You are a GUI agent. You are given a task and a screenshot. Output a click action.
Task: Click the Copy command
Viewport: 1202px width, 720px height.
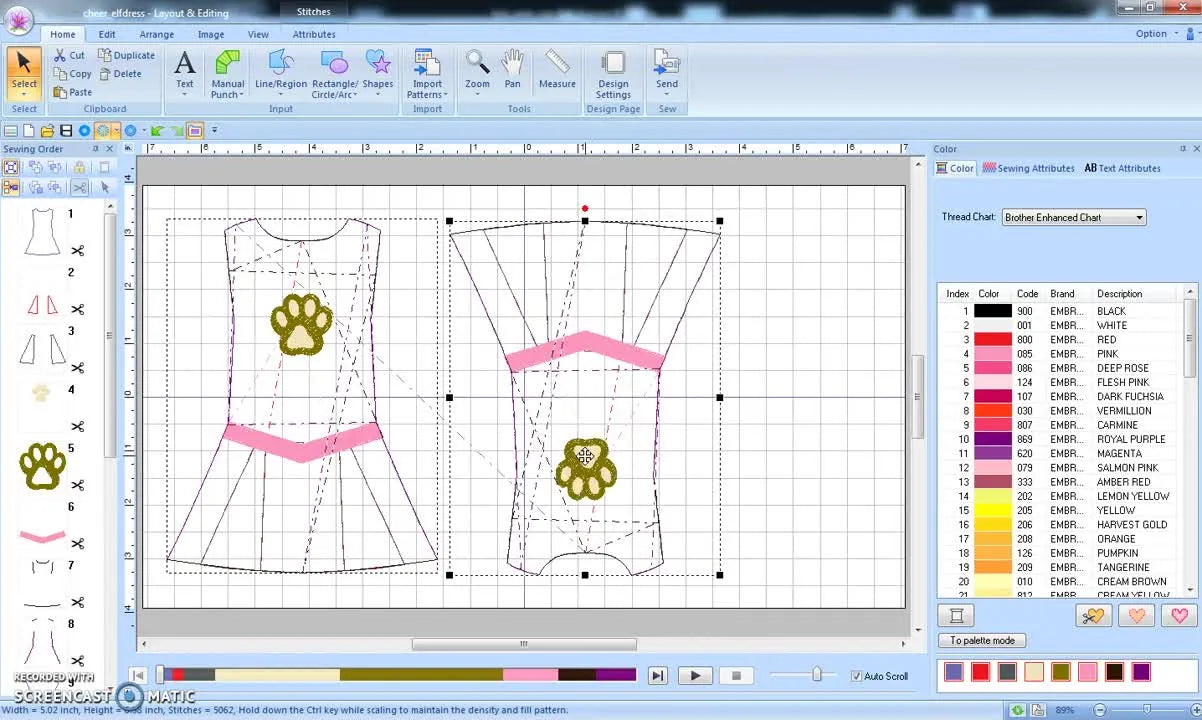click(72, 74)
